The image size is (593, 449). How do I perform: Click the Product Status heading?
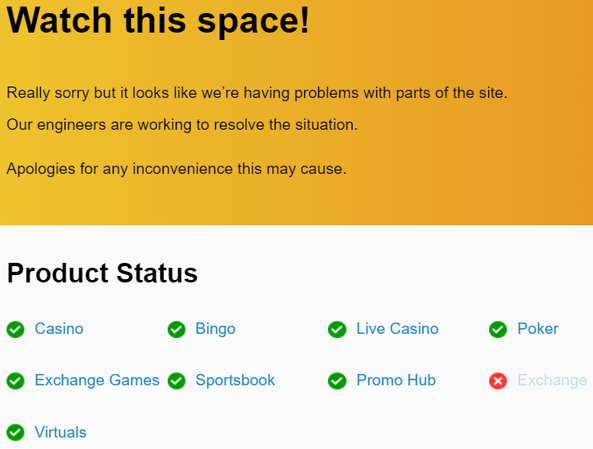point(102,273)
